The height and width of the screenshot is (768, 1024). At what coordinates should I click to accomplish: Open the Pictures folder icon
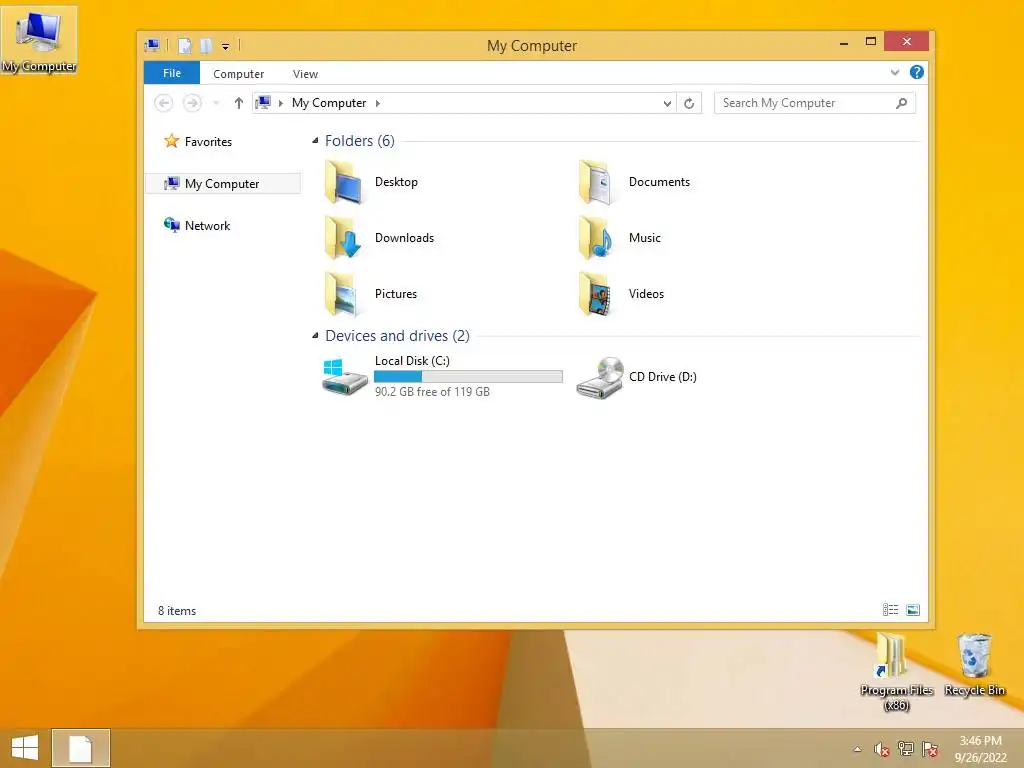(x=342, y=295)
